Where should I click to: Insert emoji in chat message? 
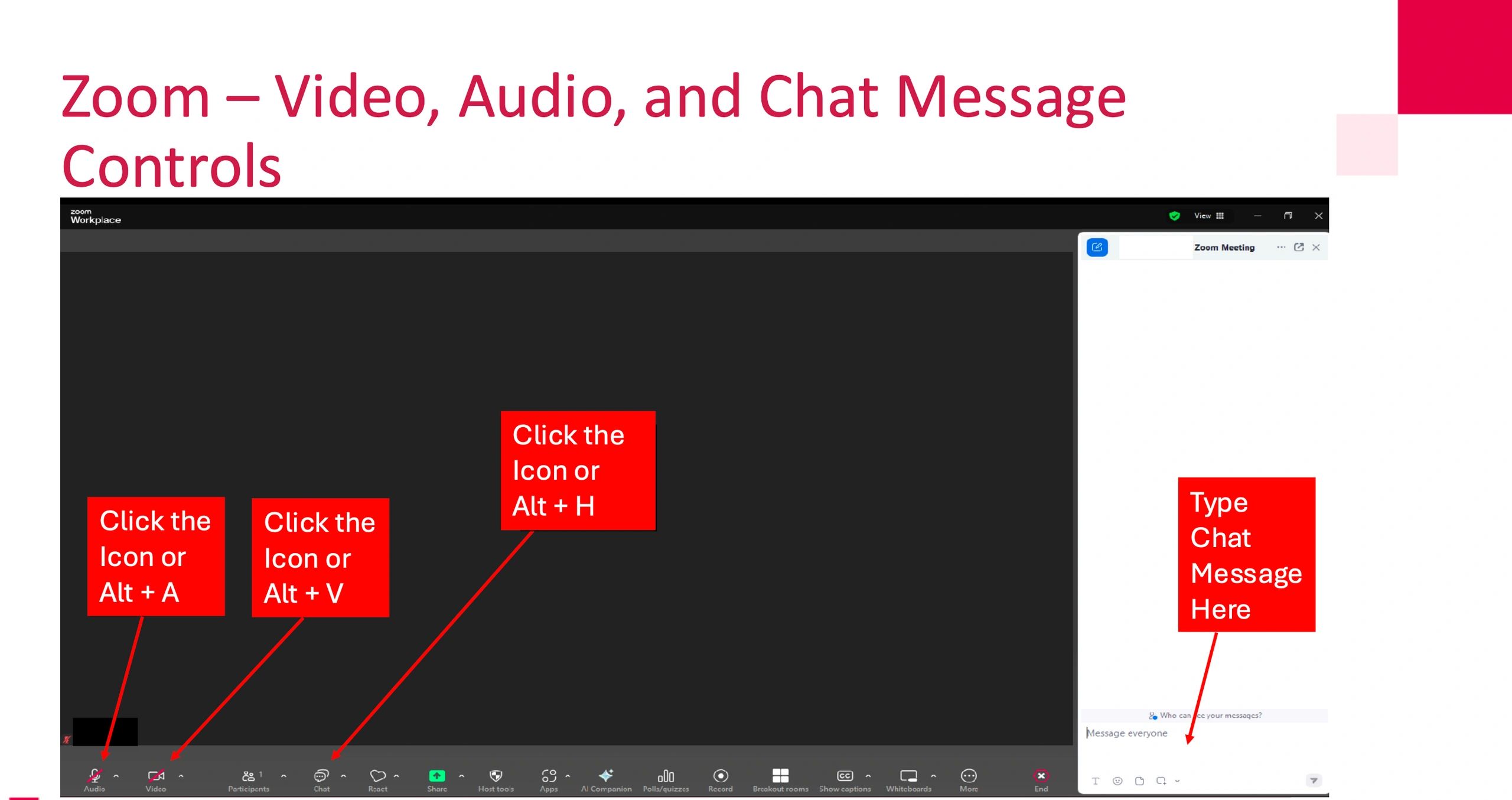[1117, 781]
